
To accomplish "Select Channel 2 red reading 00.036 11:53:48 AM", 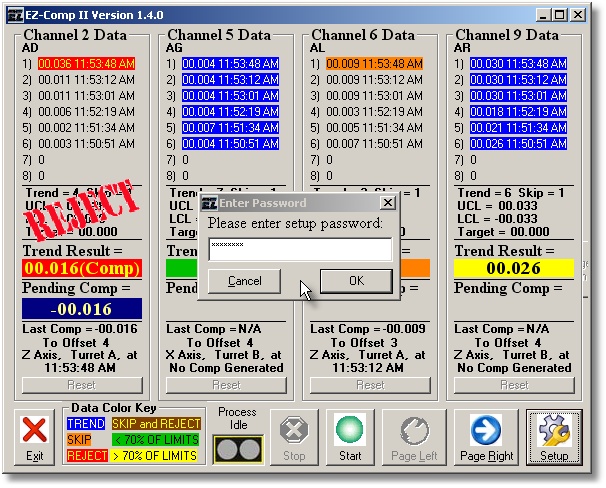I will click(87, 64).
